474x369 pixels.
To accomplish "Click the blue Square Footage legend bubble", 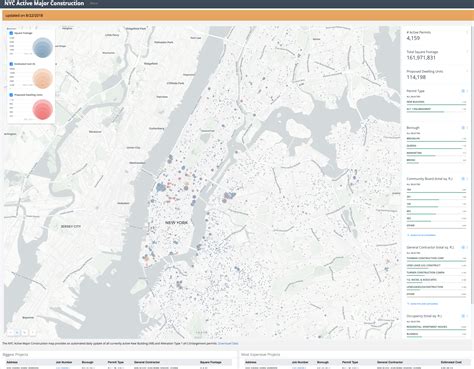I will click(43, 48).
